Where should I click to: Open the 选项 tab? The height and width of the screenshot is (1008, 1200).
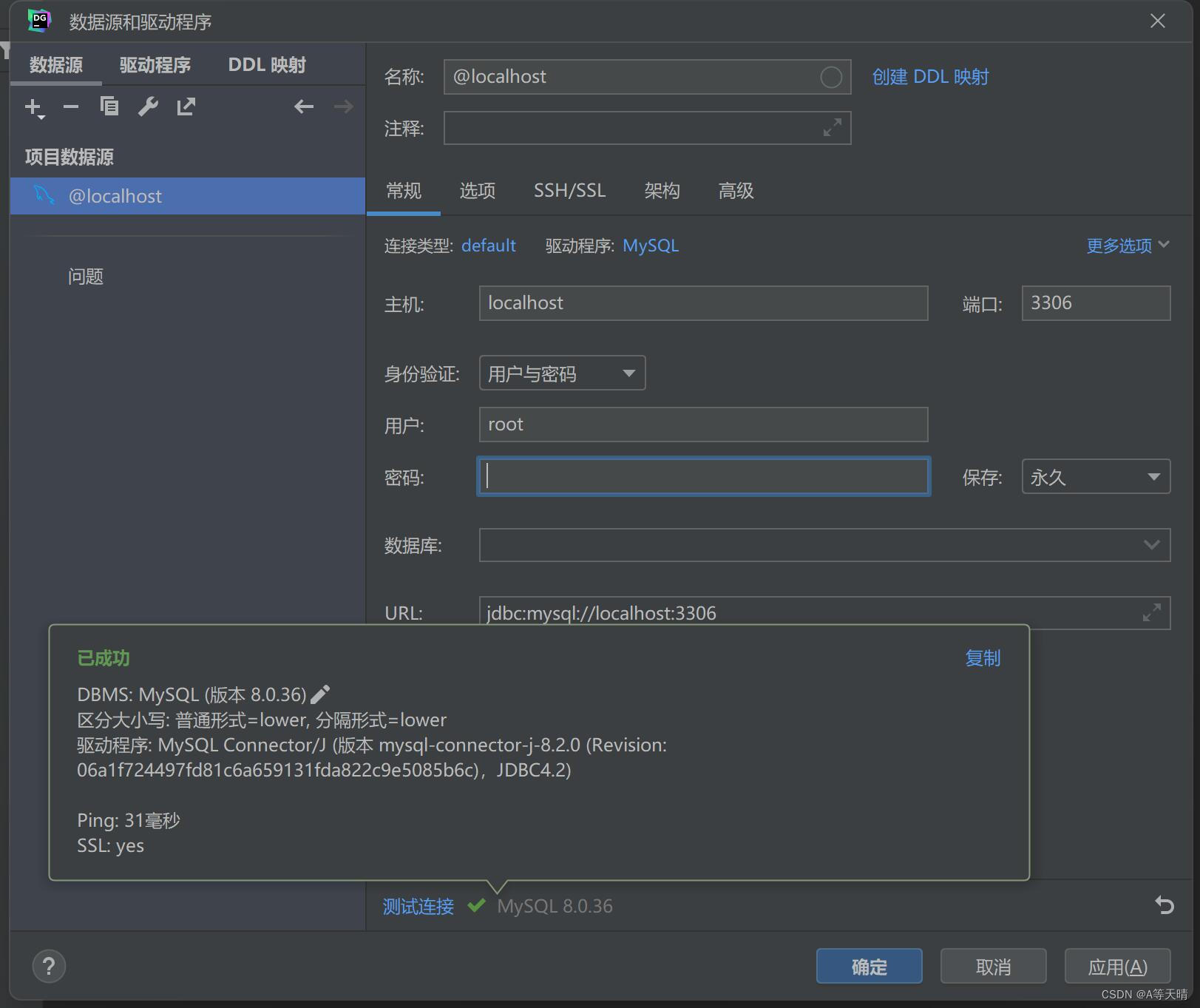point(478,191)
